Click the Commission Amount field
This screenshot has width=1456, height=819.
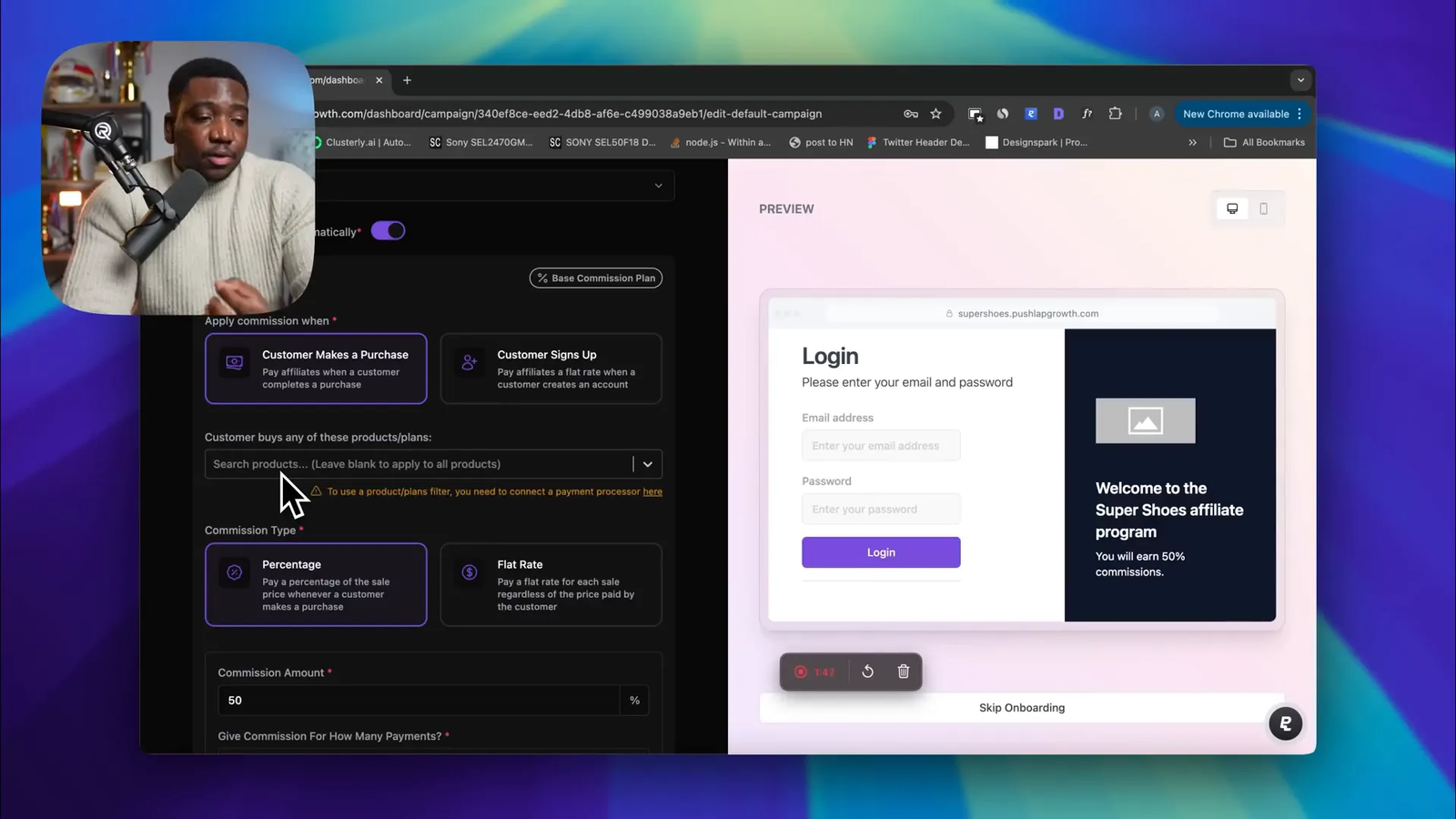[419, 700]
